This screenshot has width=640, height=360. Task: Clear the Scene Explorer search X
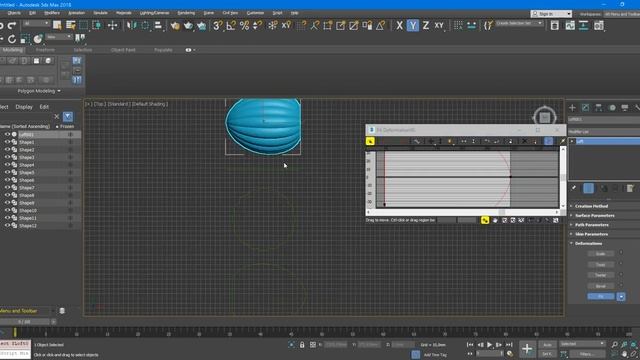[x=57, y=117]
